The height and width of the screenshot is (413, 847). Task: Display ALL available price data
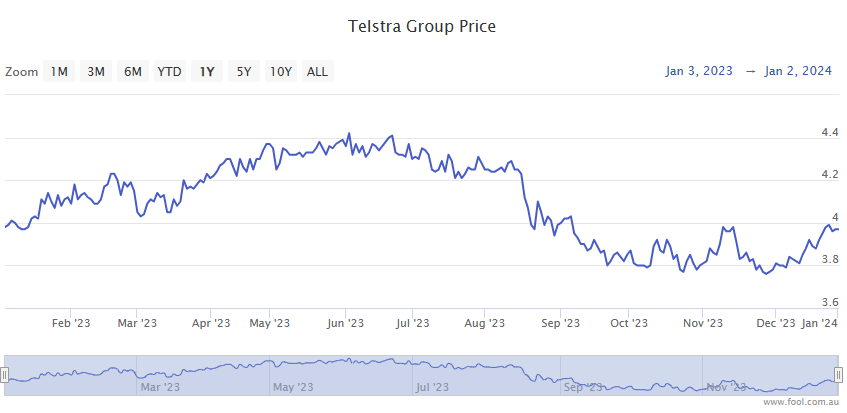(x=317, y=71)
